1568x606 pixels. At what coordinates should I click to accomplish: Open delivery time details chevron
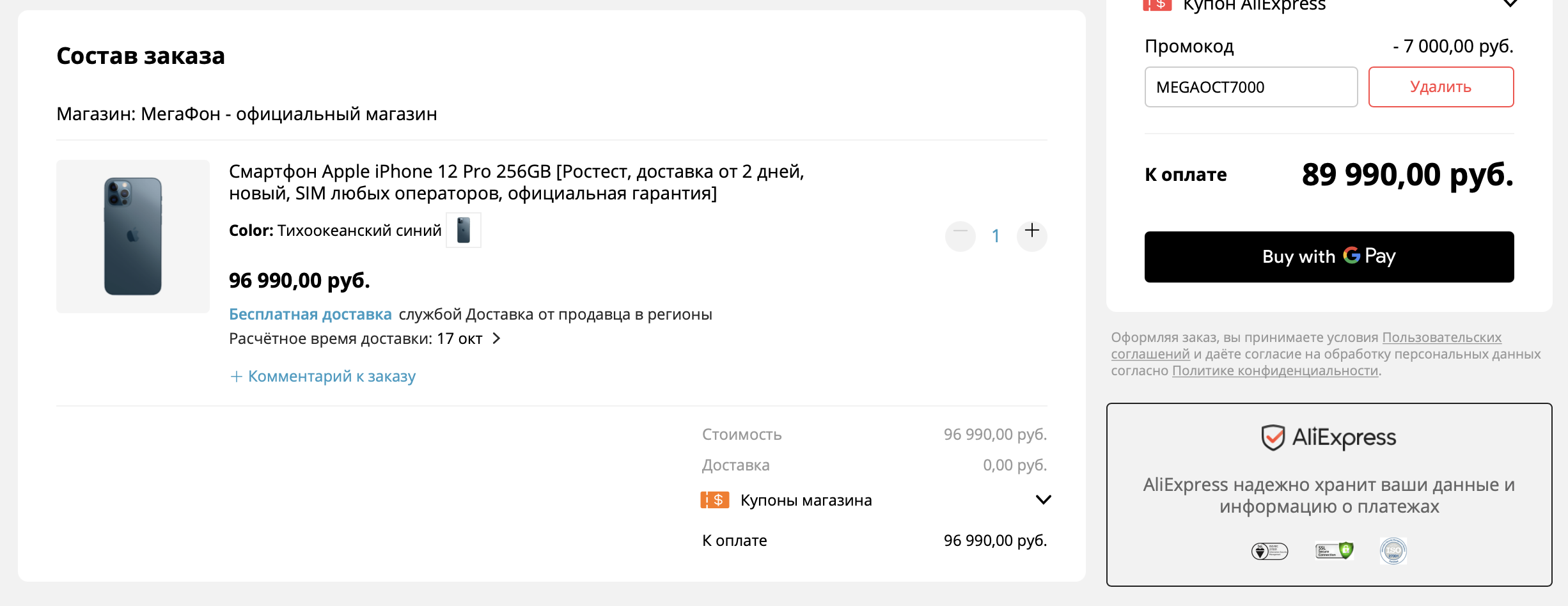click(x=497, y=338)
